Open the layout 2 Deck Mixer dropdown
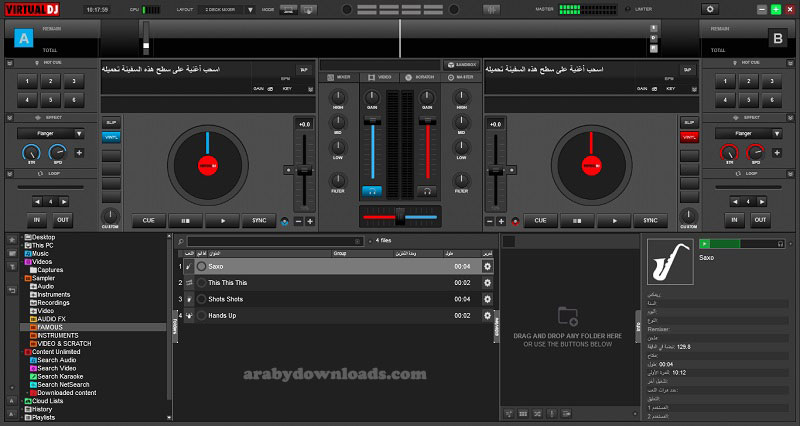Screen dimensions: 800x426 click(227, 10)
